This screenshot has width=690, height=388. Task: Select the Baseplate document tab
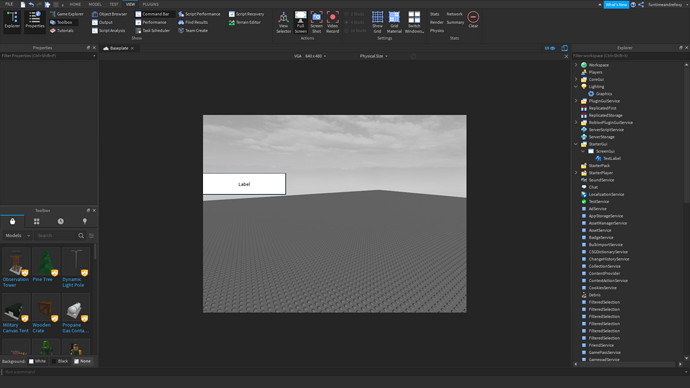pos(119,48)
